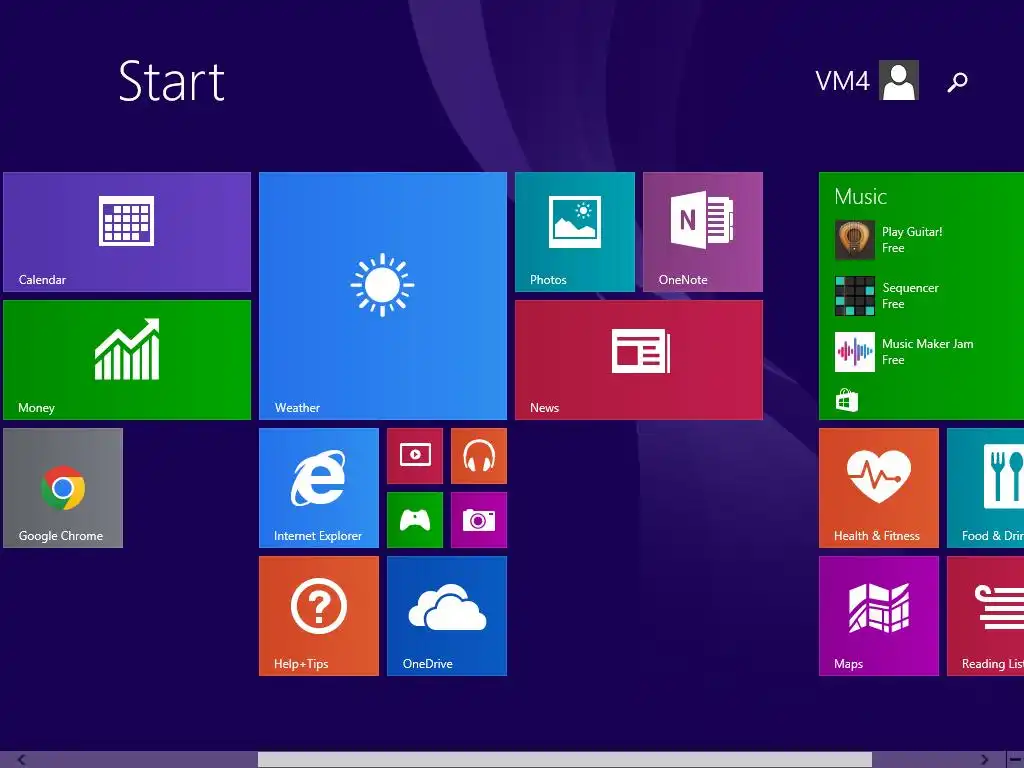Screen dimensions: 1024x768
Task: Launch Google Chrome tile
Action: [x=63, y=488]
